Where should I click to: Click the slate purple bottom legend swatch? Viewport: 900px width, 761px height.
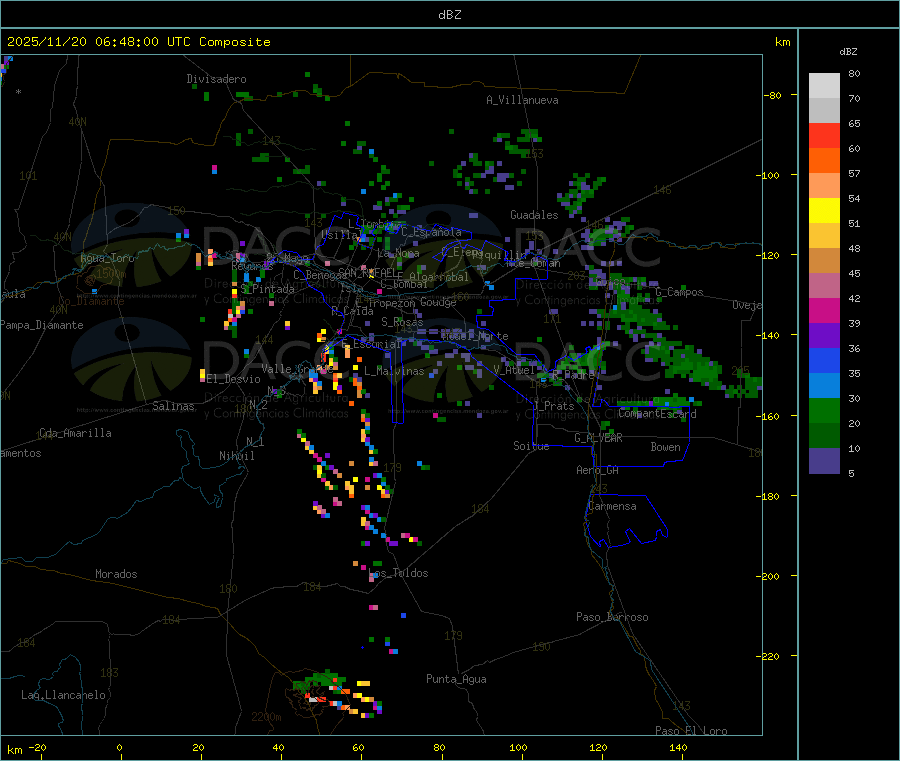pyautogui.click(x=824, y=461)
